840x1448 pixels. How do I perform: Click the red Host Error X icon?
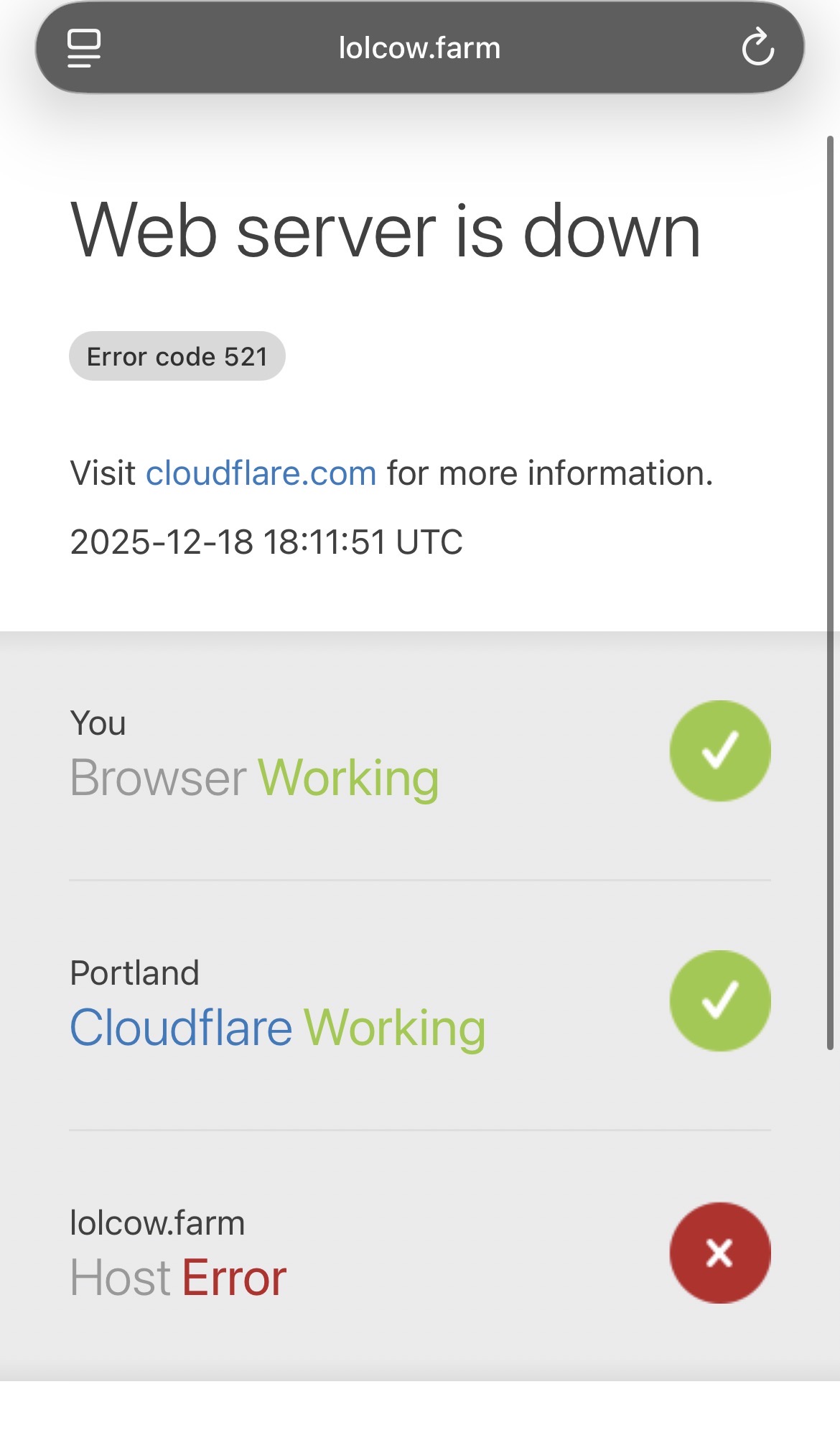point(720,1253)
